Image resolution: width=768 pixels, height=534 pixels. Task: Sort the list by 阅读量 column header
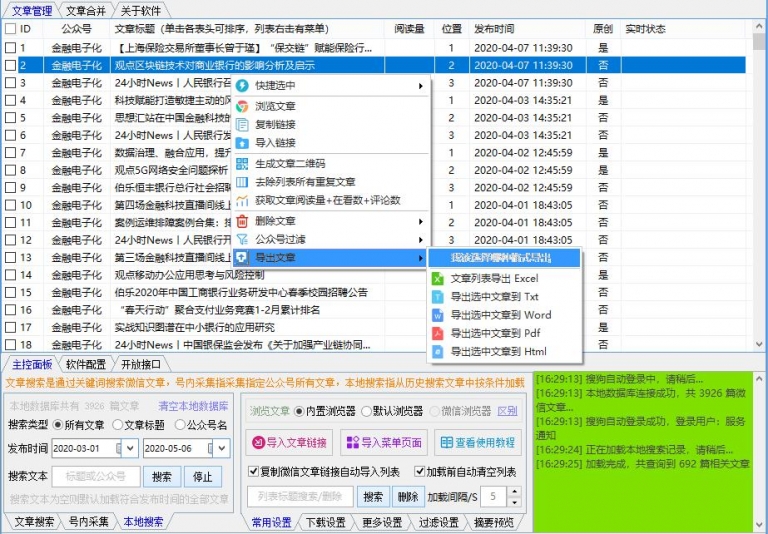point(409,29)
